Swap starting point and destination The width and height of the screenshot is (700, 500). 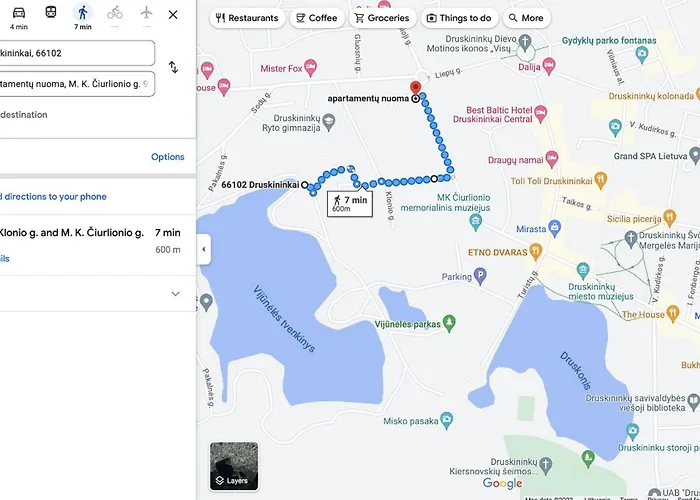click(x=173, y=67)
